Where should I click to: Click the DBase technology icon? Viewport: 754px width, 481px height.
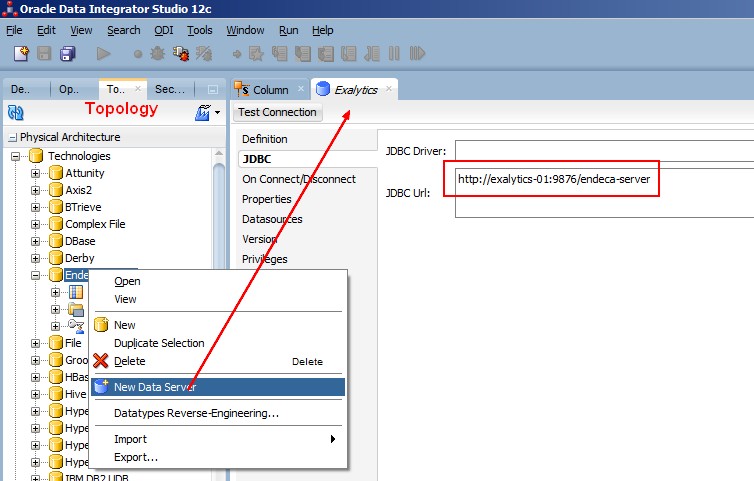click(56, 241)
